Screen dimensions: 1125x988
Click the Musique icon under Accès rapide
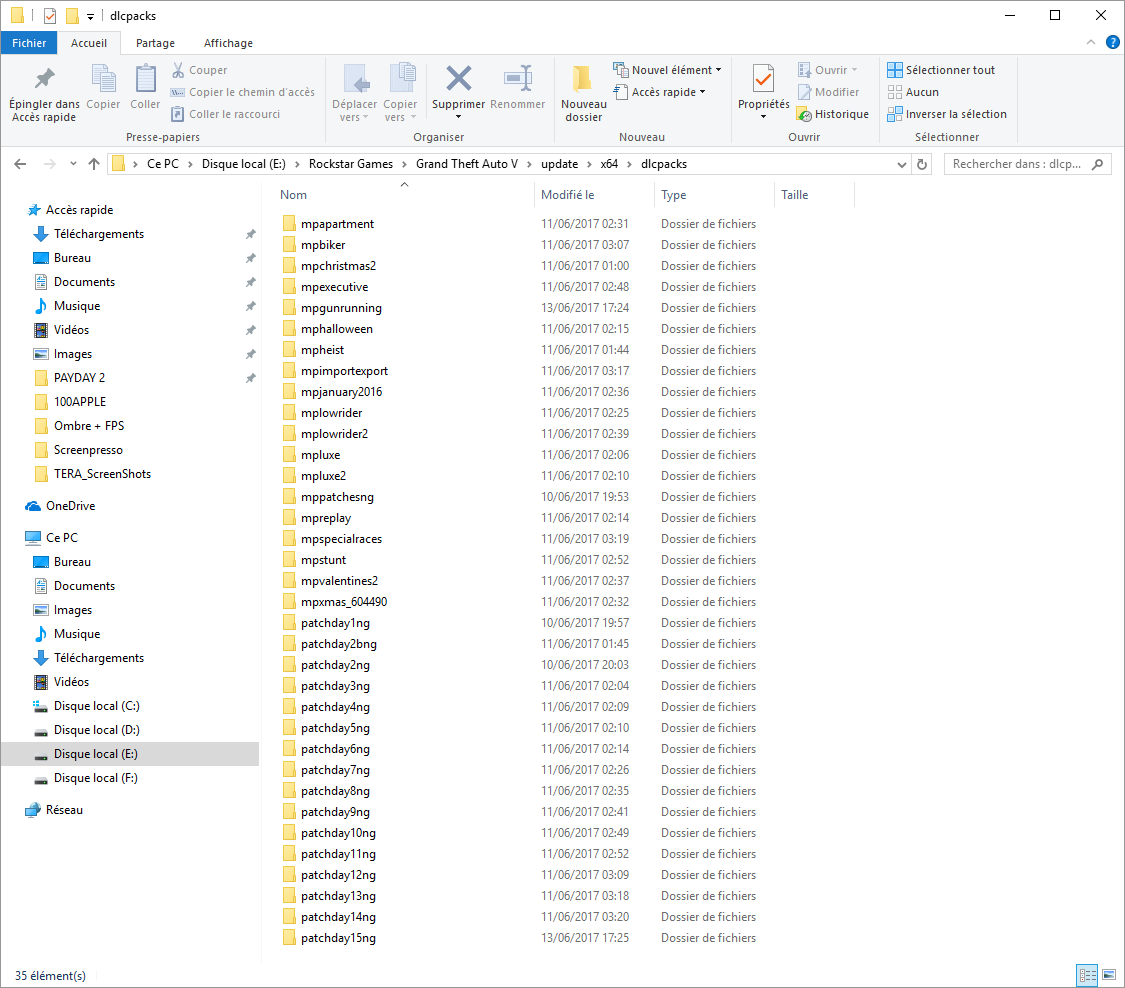click(41, 306)
